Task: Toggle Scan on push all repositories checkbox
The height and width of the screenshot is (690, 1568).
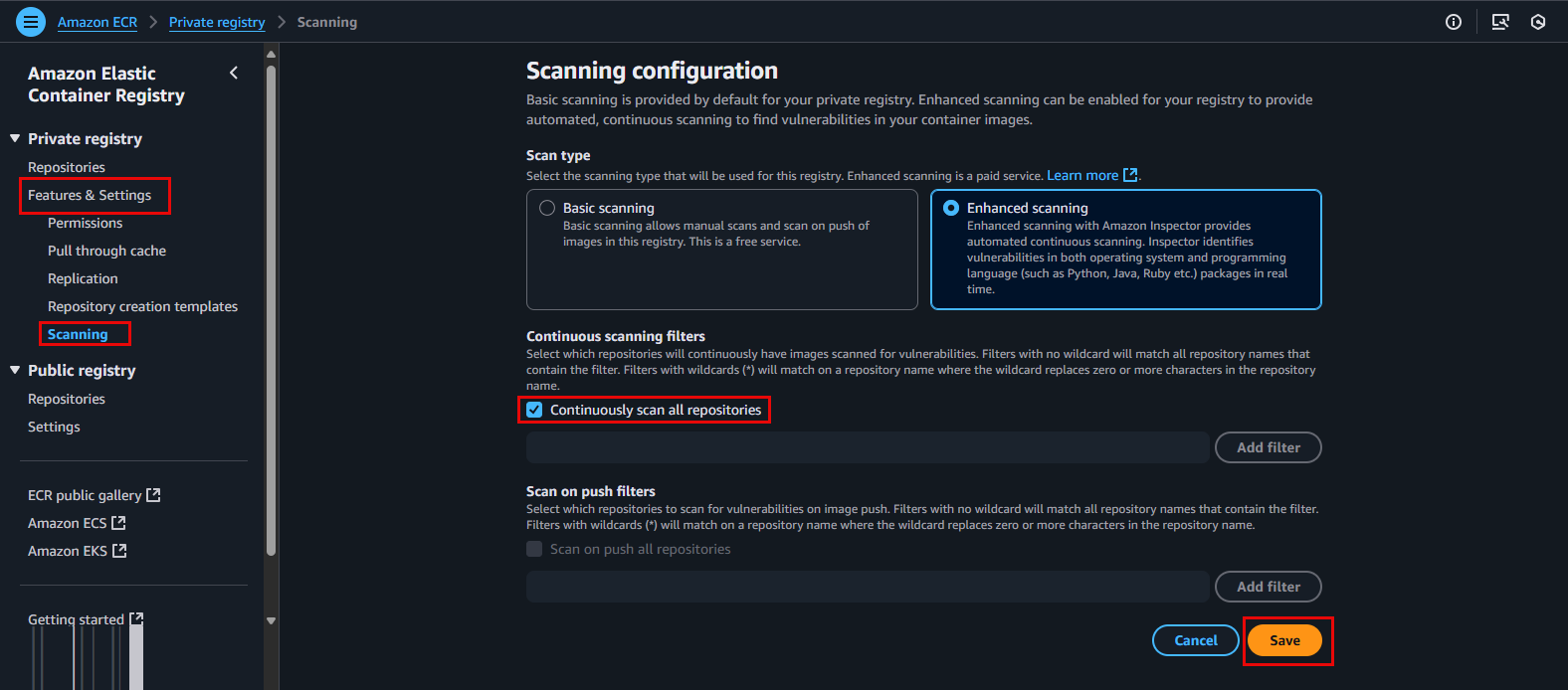Action: 534,549
